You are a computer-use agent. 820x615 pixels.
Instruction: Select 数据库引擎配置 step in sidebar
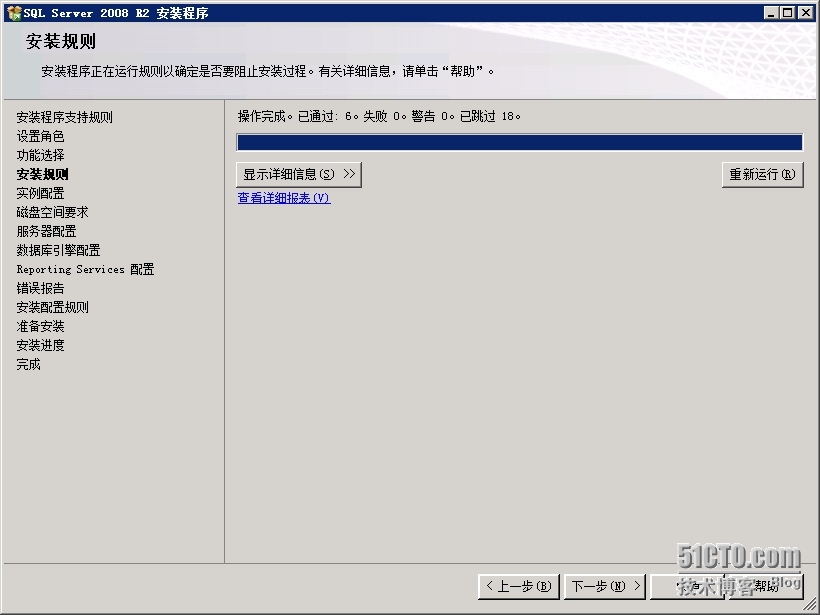pos(58,250)
